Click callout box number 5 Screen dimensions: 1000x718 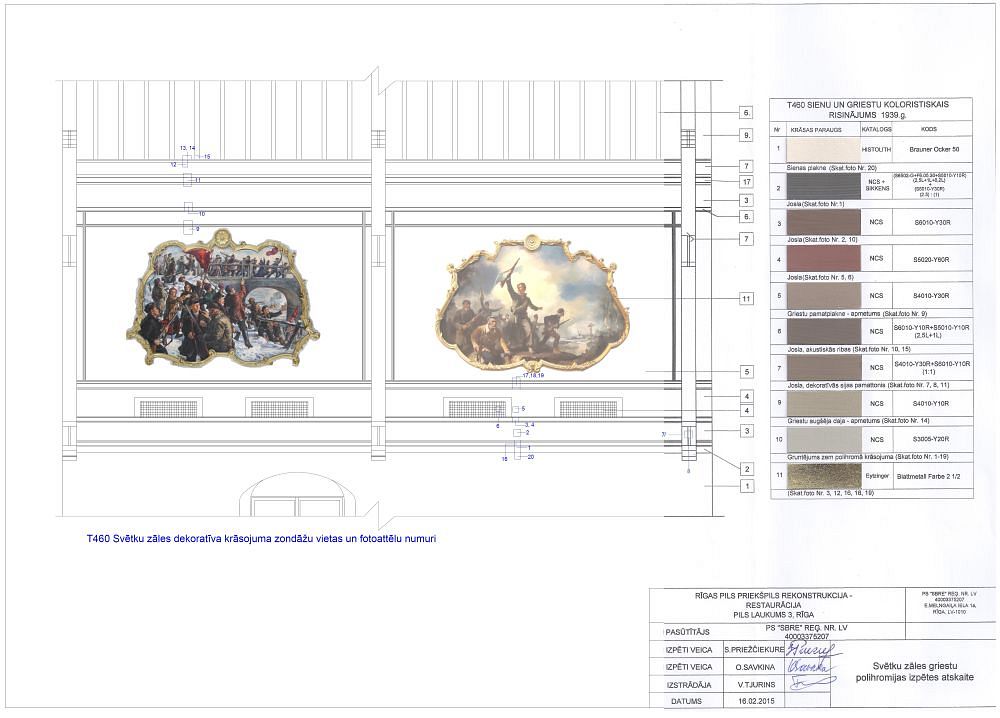click(x=746, y=372)
